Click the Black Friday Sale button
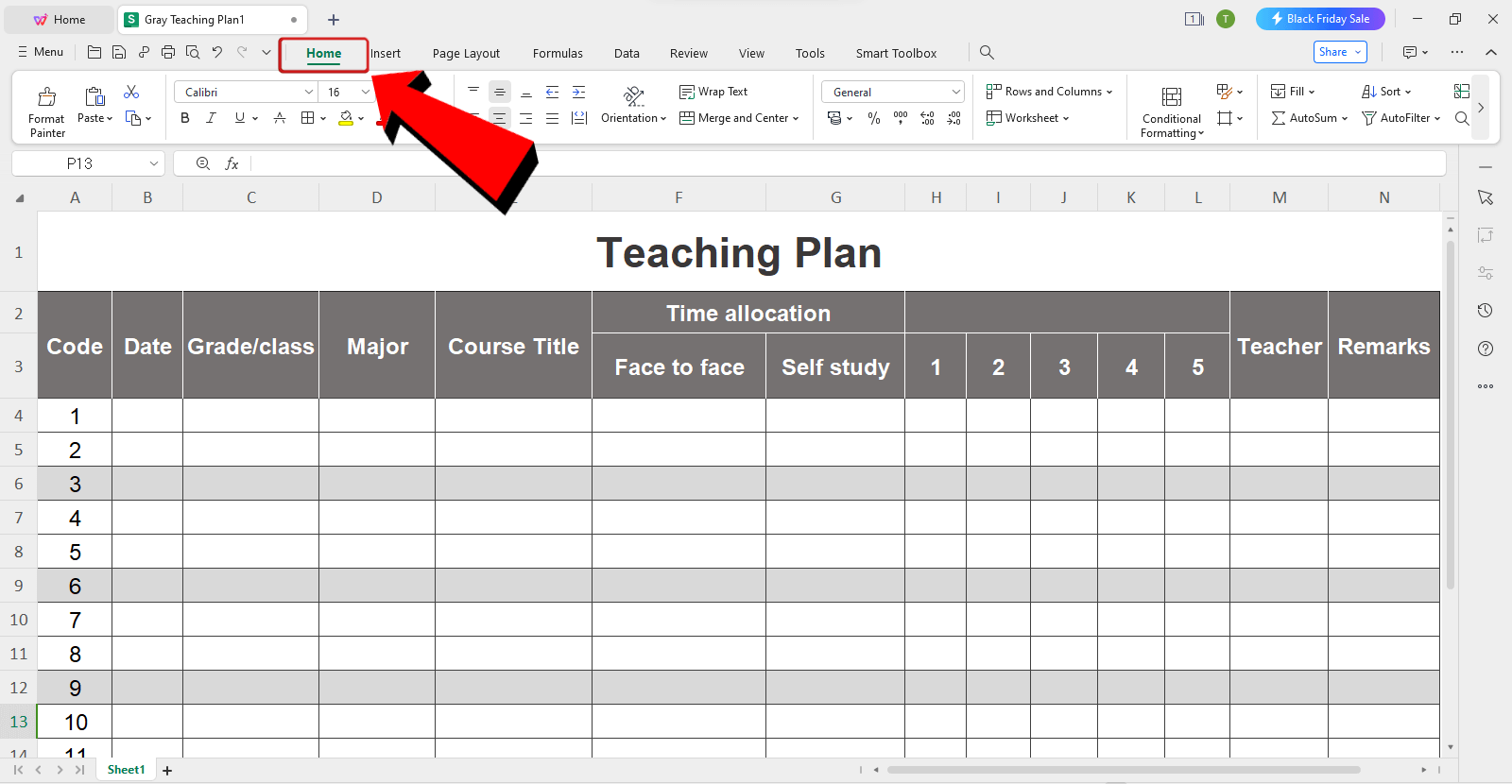This screenshot has width=1512, height=784. (x=1320, y=19)
